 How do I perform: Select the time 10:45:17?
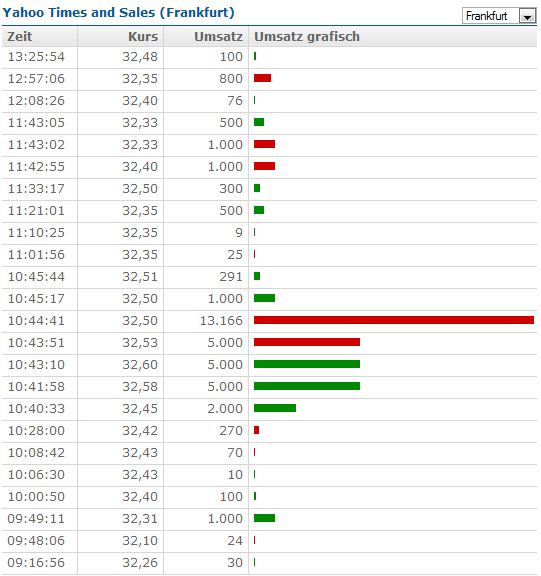36,299
